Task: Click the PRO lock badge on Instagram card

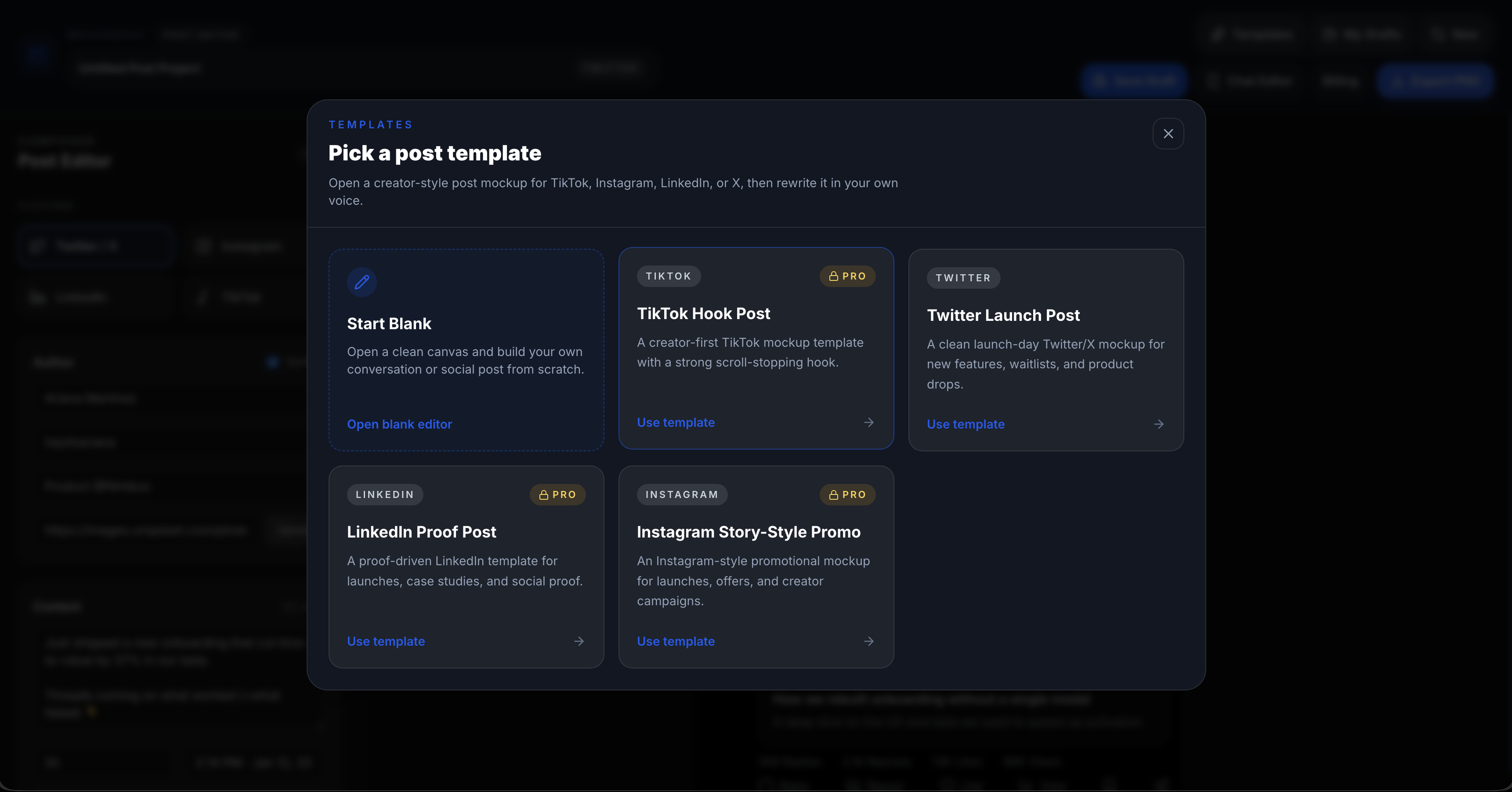Action: click(x=847, y=494)
